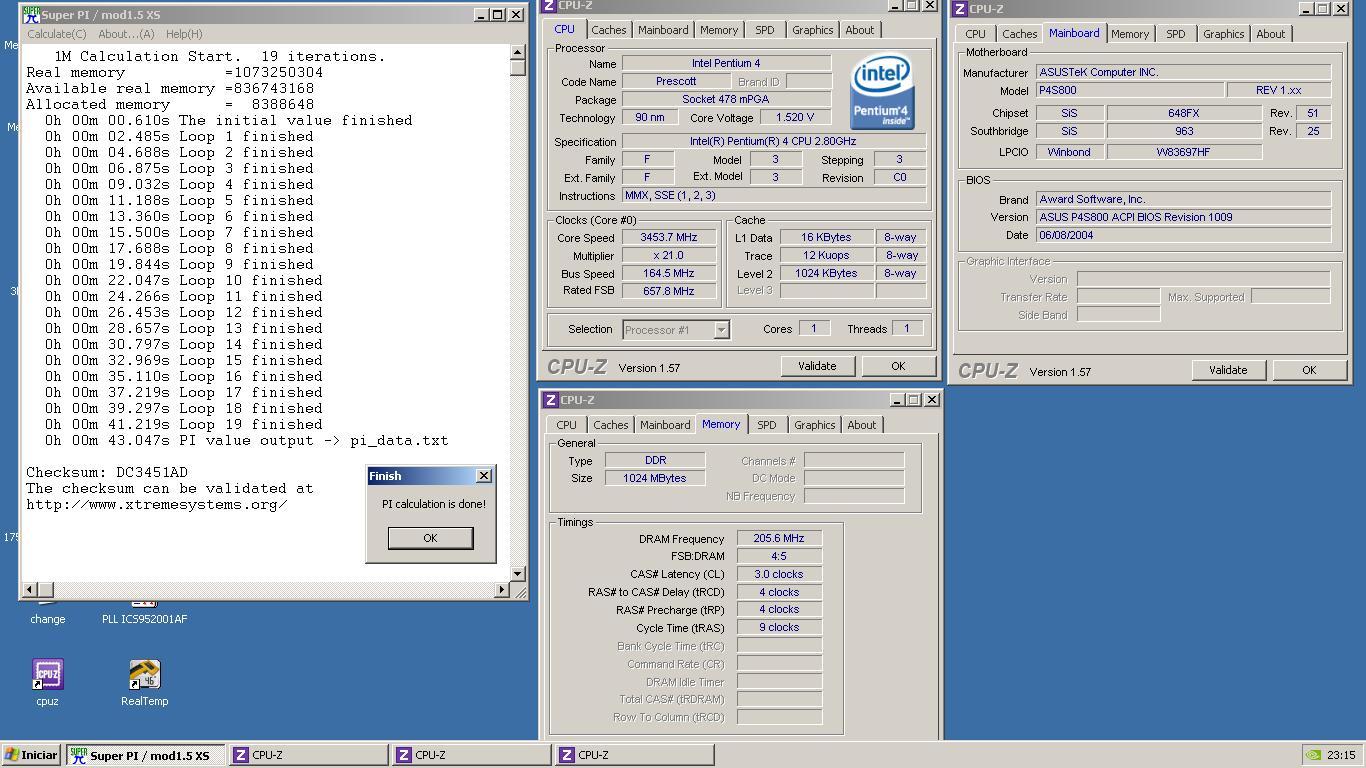Select Caches tab in Mainboard window
Viewport: 1366px width, 768px height.
pyautogui.click(x=1020, y=34)
